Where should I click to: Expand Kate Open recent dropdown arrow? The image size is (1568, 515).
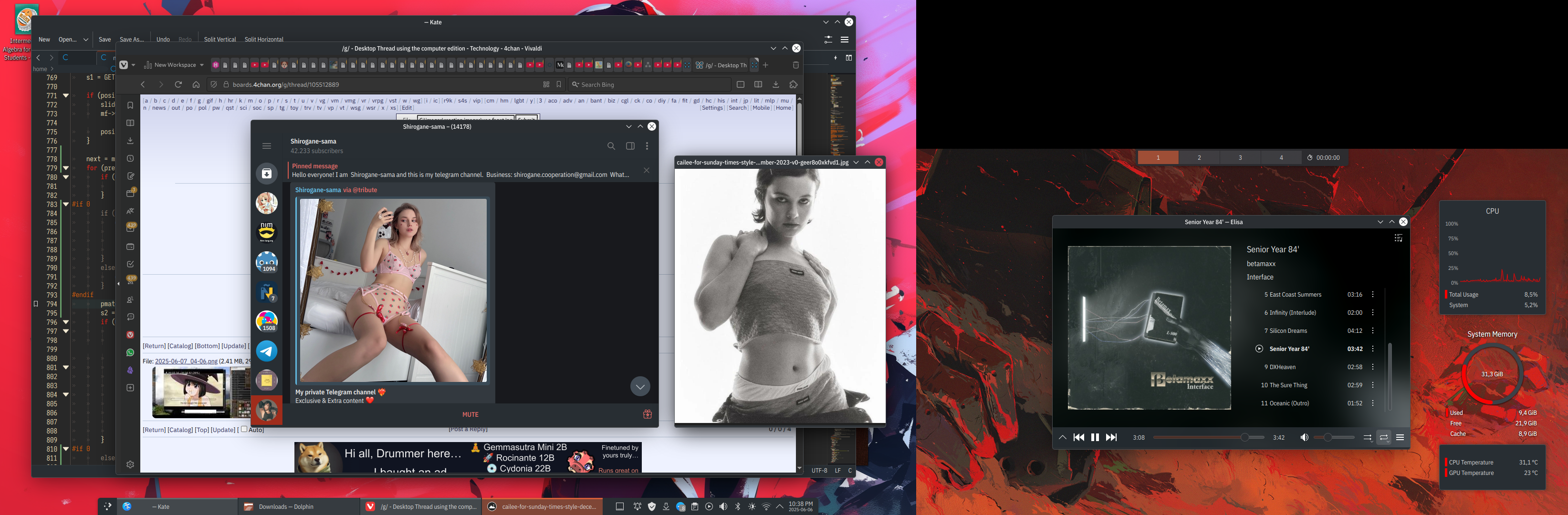[x=86, y=40]
